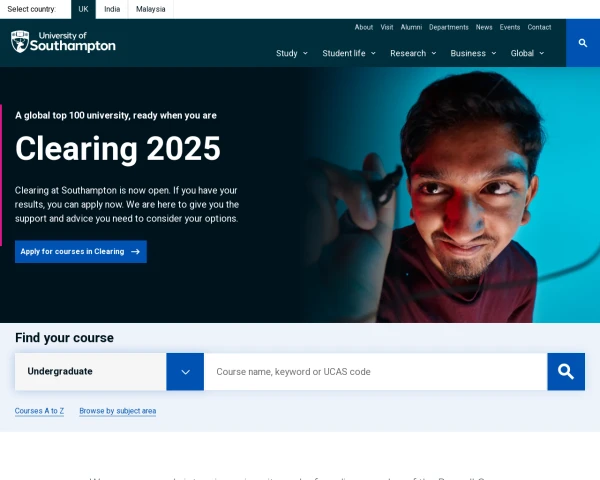Select the UK country tab

point(83,9)
